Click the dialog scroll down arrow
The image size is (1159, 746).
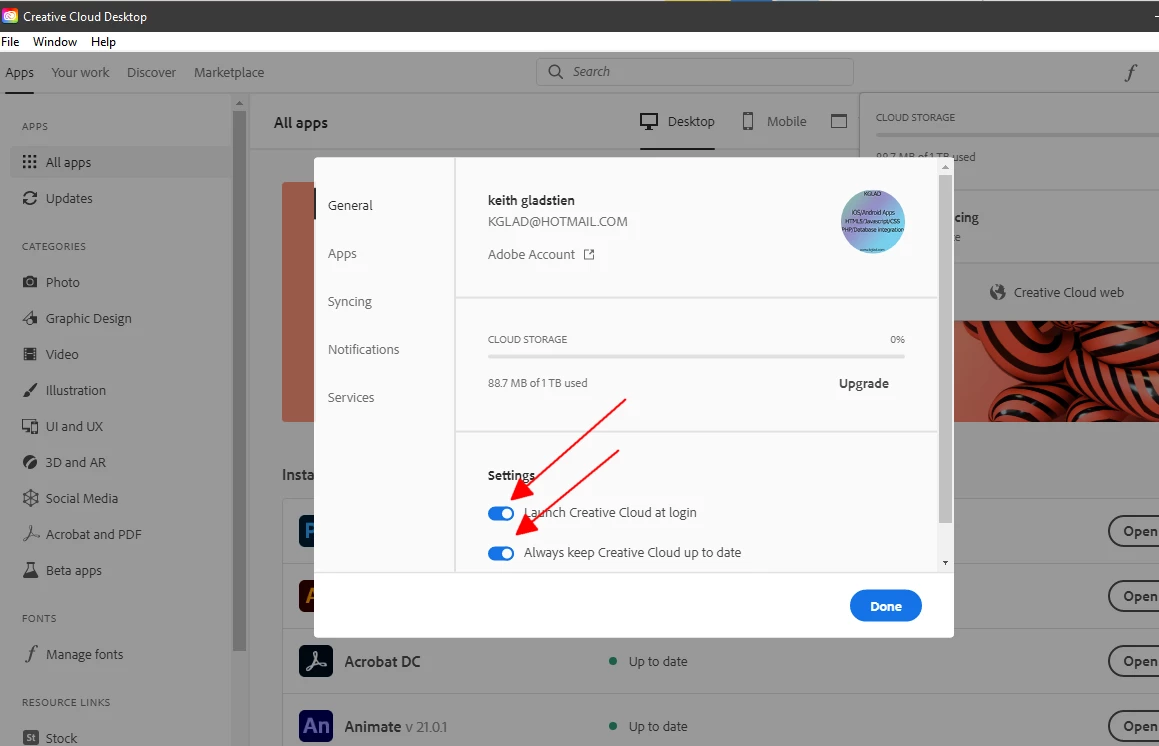point(945,563)
